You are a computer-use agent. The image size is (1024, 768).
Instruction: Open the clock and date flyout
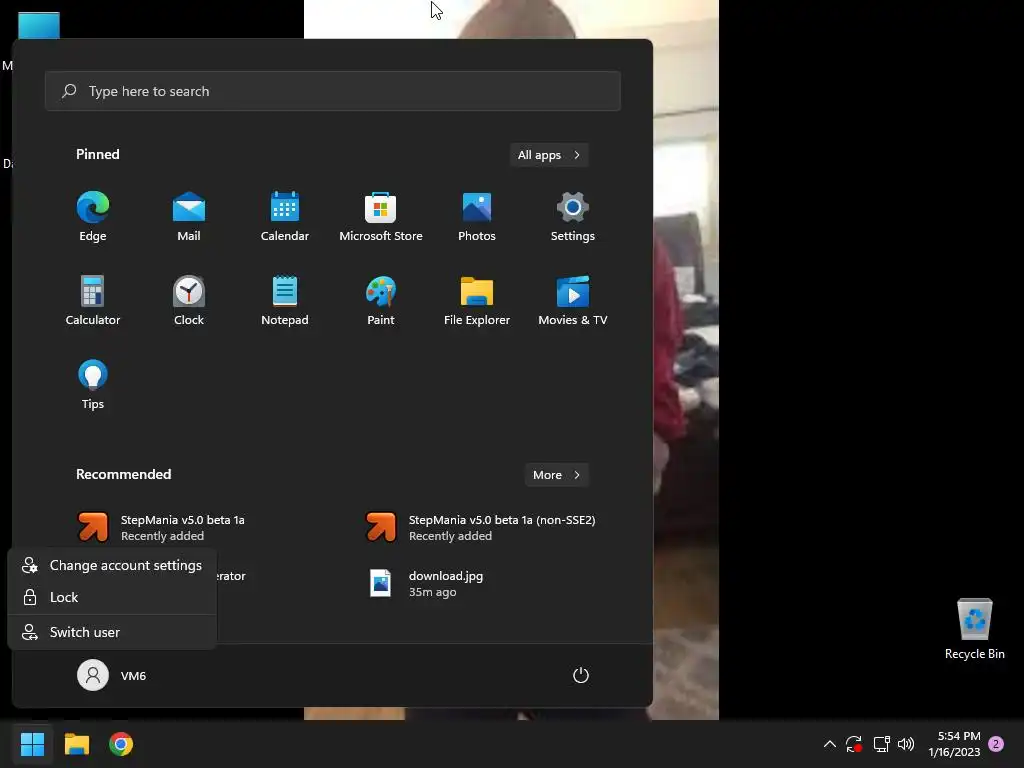tap(955, 744)
